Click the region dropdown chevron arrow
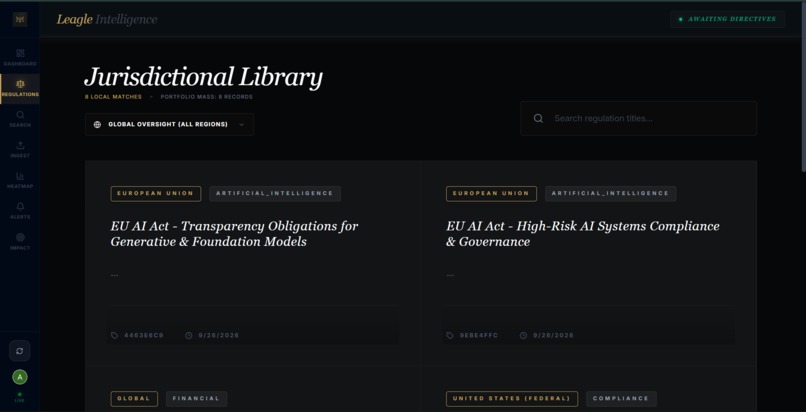806x412 pixels. 242,124
